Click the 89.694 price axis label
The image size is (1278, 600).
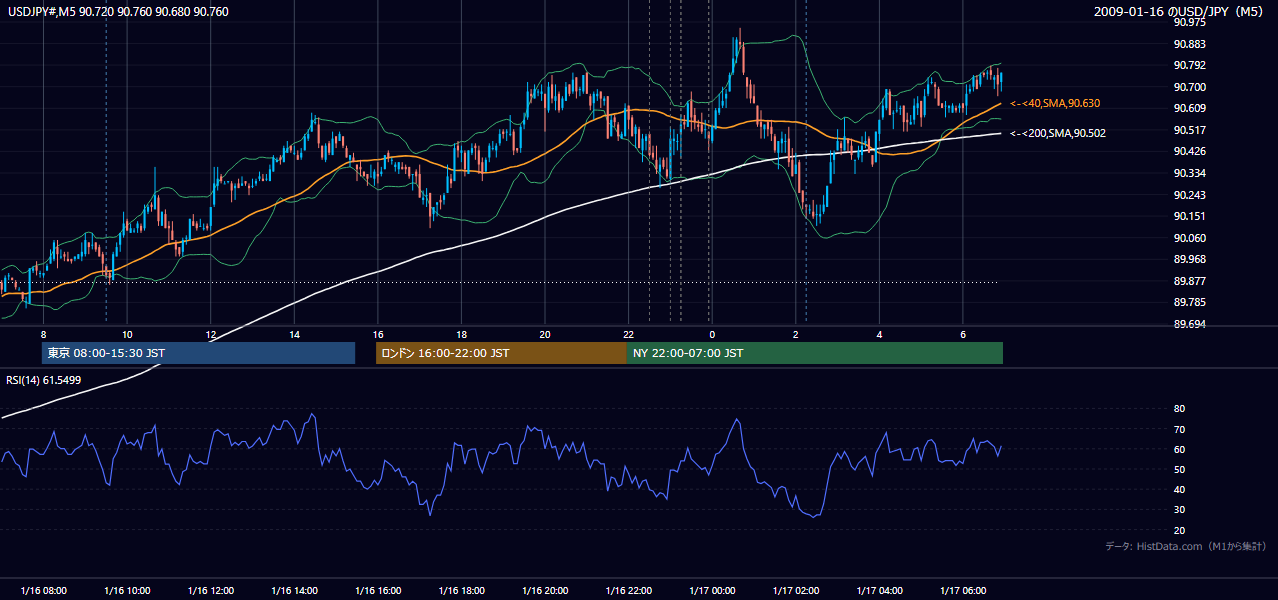coord(1190,324)
